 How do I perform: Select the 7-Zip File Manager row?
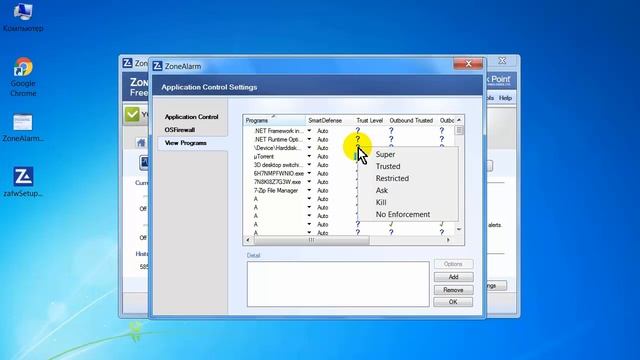point(276,190)
